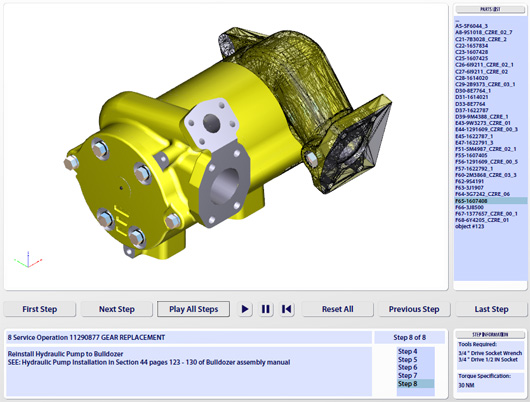Click the 'Step 8 of 8' indicator
This screenshot has width=530, height=402.
point(409,337)
